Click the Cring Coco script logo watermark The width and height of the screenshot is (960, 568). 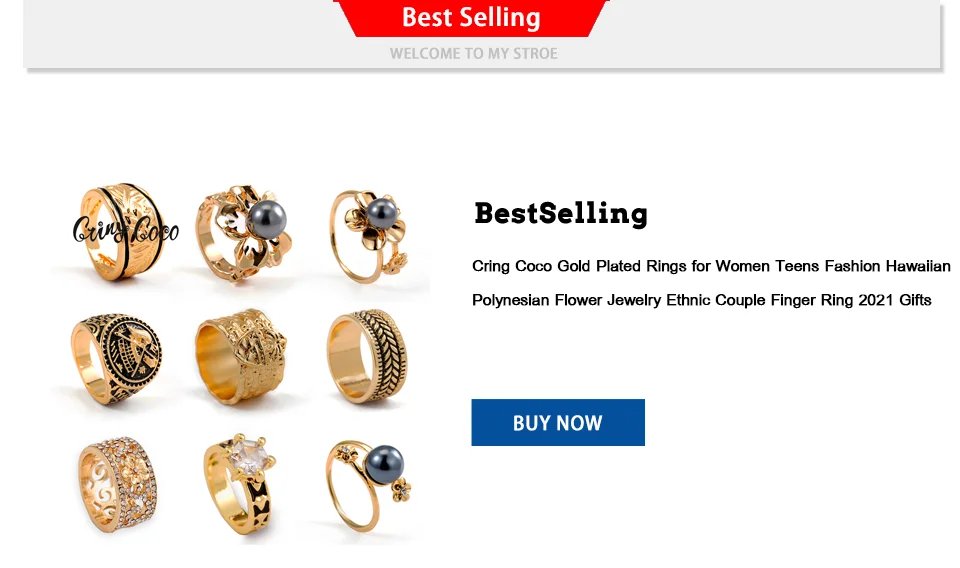pyautogui.click(x=126, y=230)
